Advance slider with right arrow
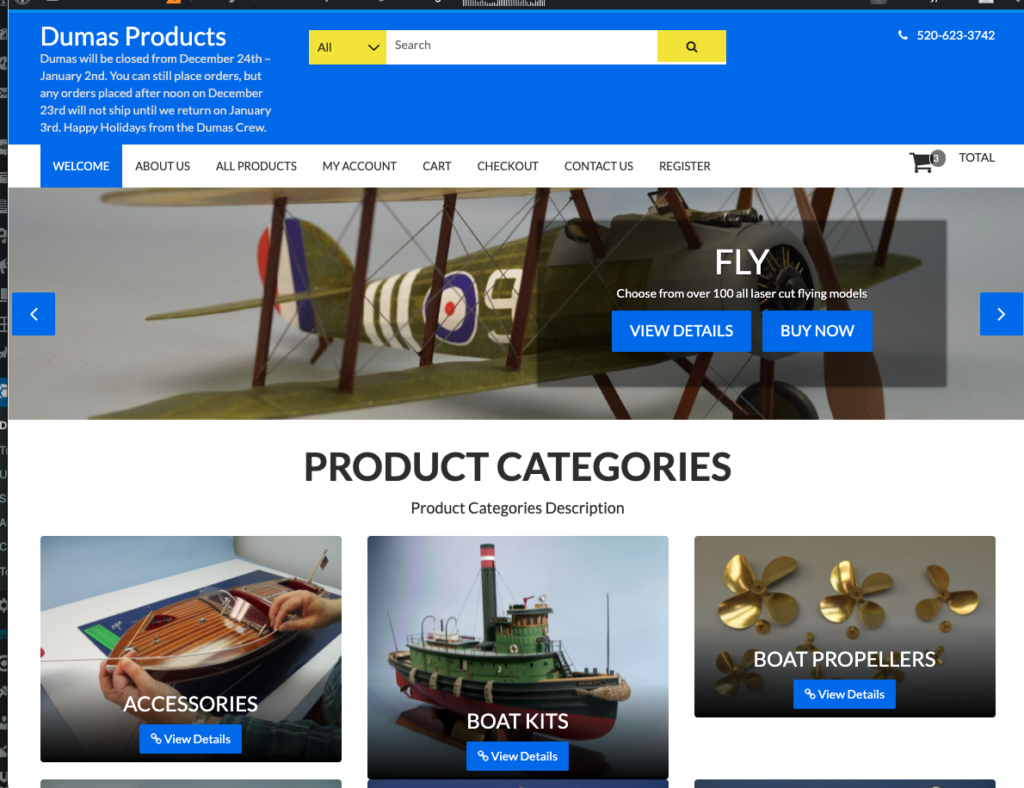Viewport: 1024px width, 788px height. [1000, 314]
